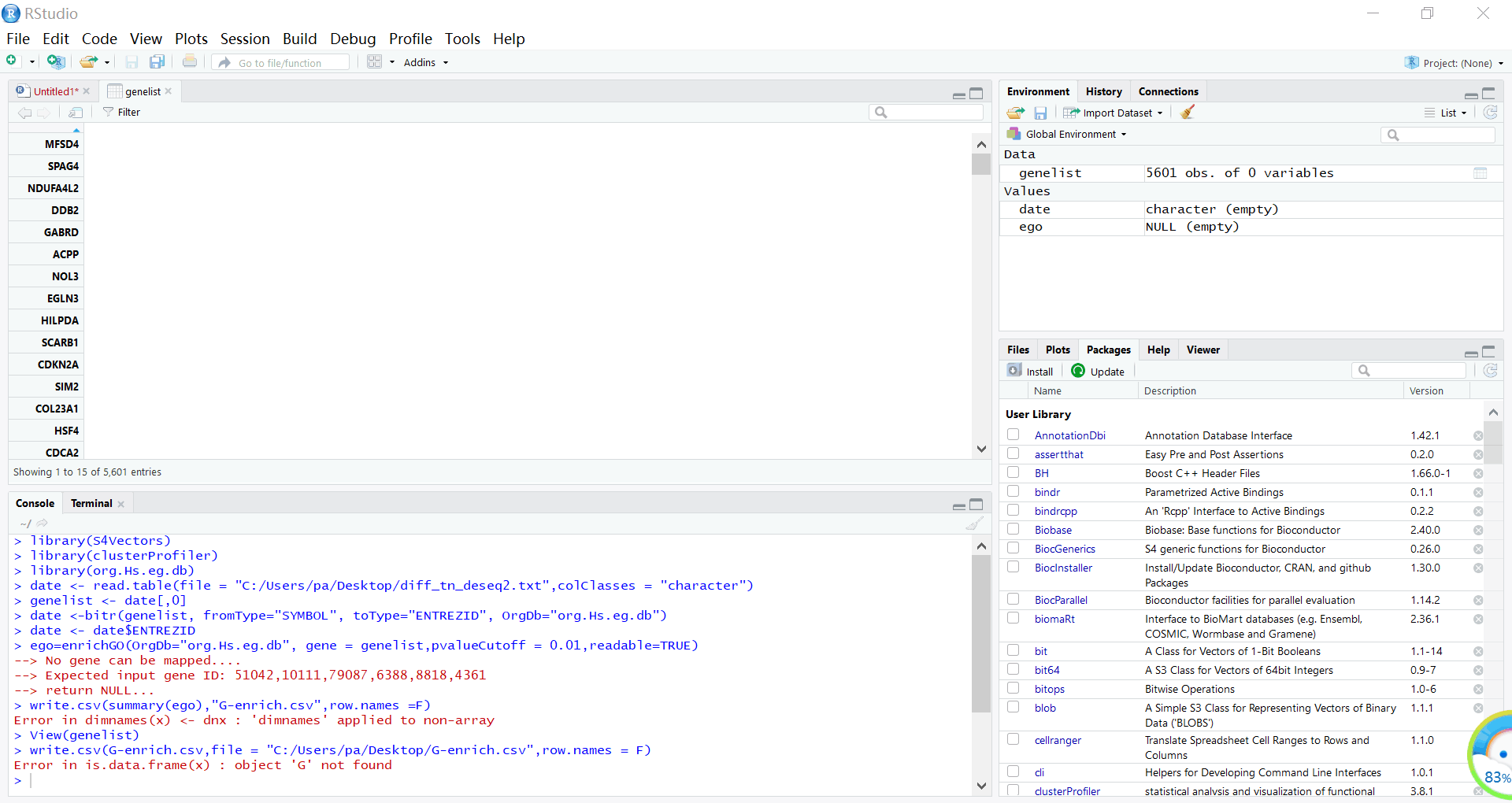Click the Install packages button
This screenshot has width=1512, height=803.
(1031, 372)
